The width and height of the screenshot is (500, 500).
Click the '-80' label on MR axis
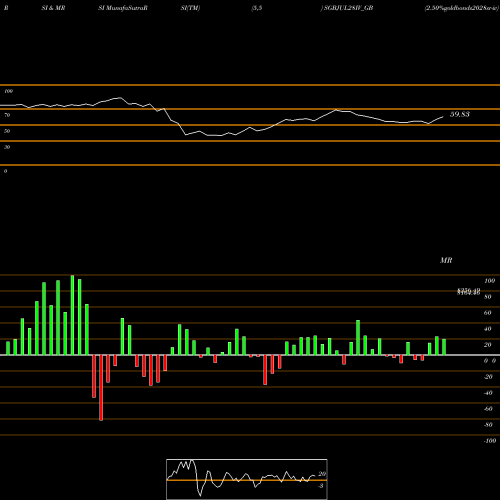point(488,425)
